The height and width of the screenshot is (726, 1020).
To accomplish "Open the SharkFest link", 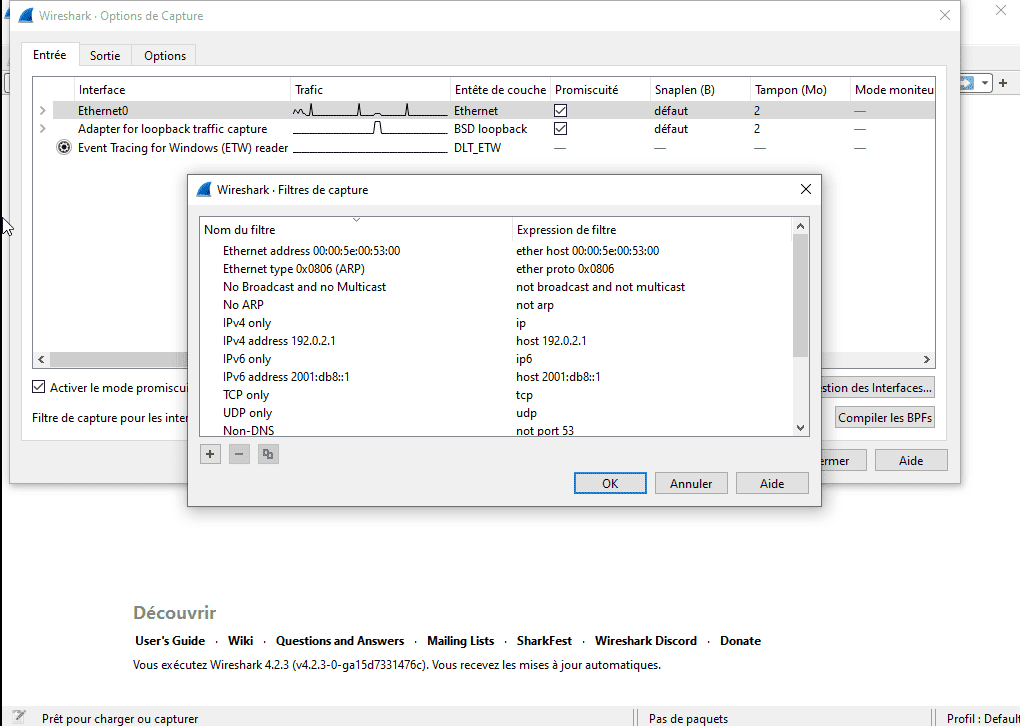I will click(544, 641).
